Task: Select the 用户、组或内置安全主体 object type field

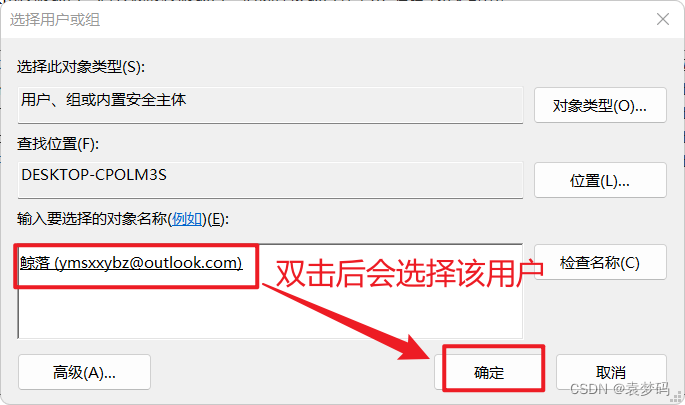Action: click(270, 105)
